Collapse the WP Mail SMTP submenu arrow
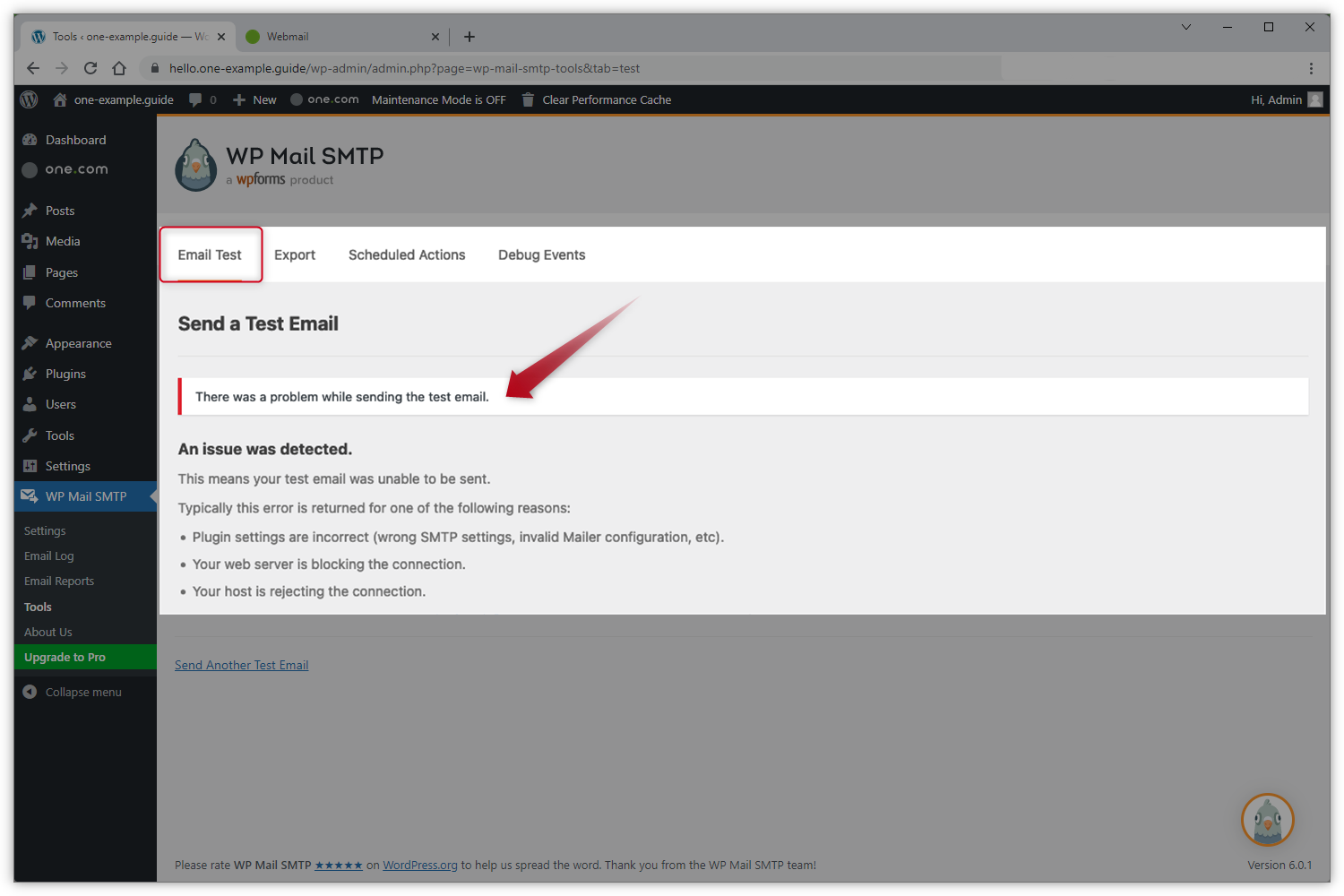This screenshot has width=1344, height=896. click(153, 496)
